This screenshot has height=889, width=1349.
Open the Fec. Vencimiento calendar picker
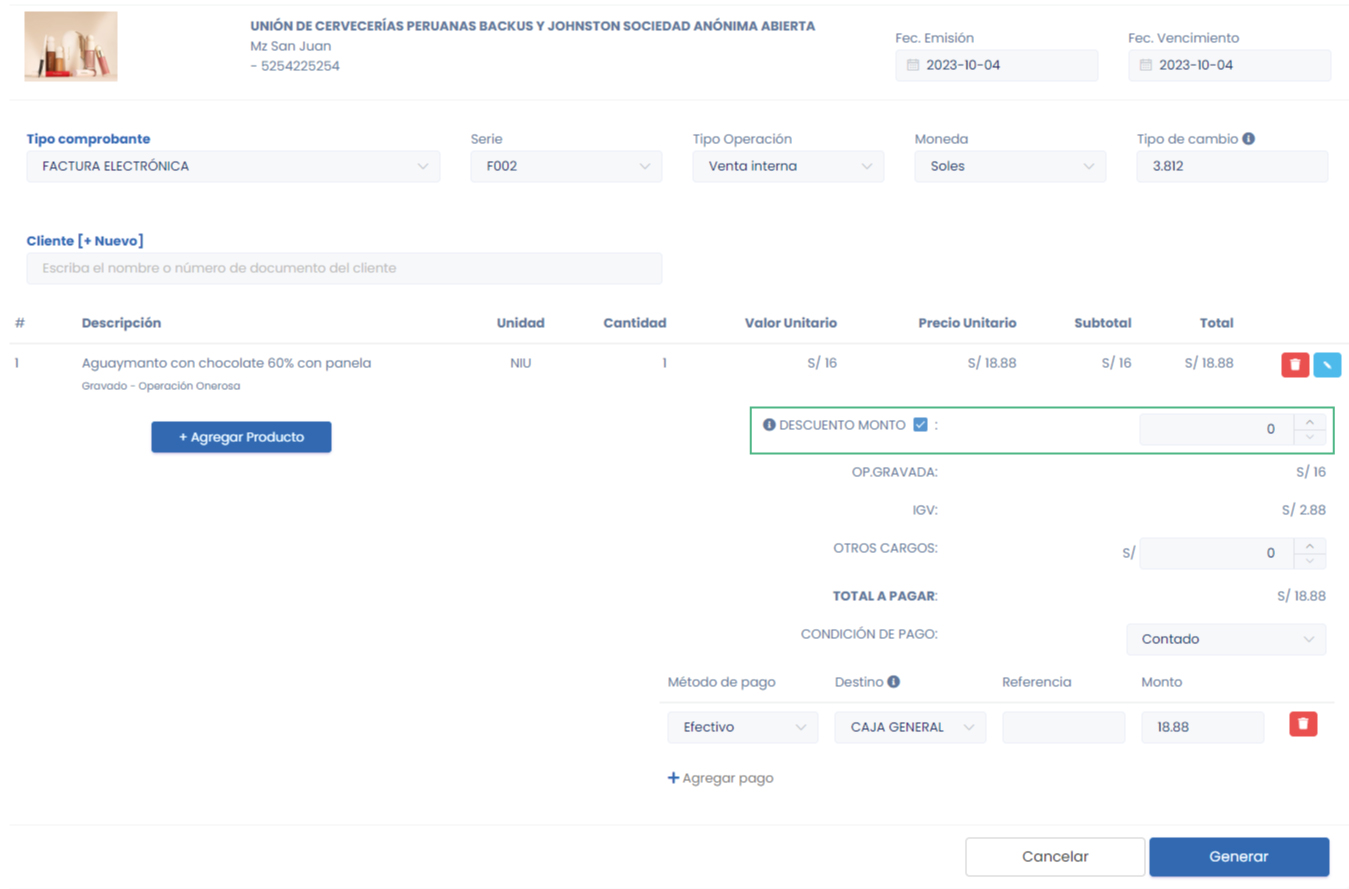(x=1145, y=65)
